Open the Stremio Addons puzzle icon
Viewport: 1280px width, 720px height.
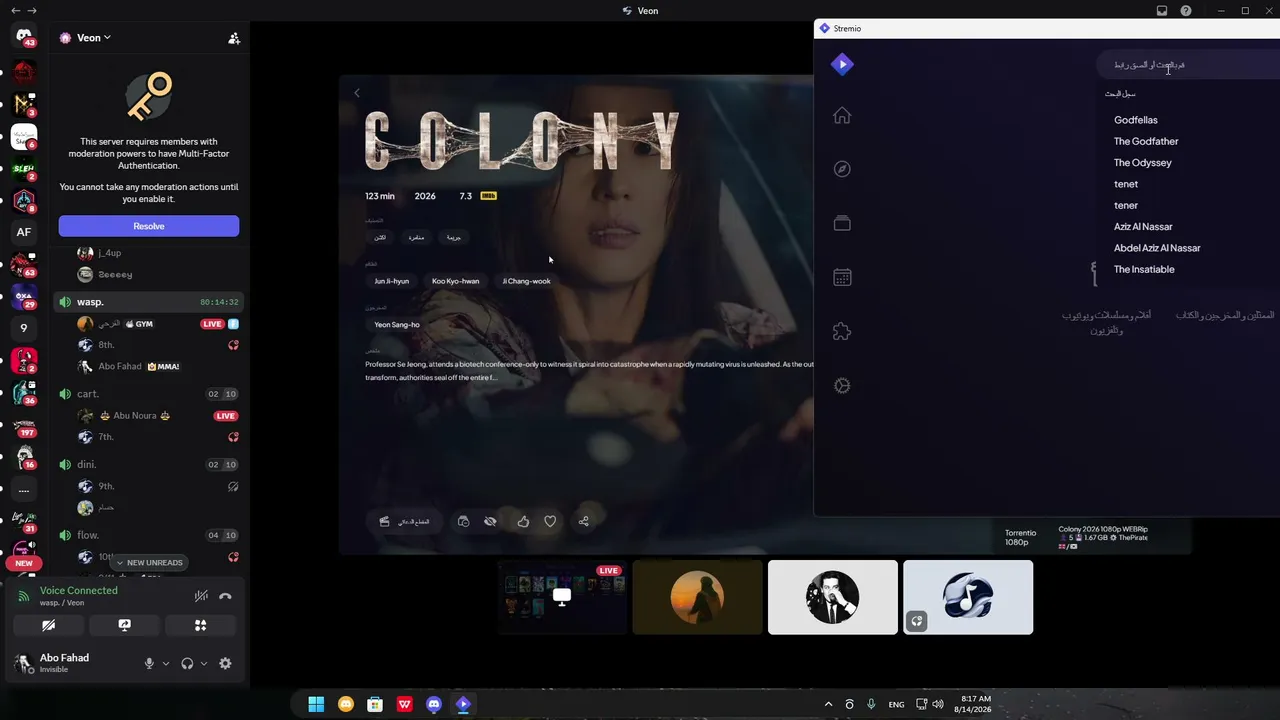coord(842,331)
